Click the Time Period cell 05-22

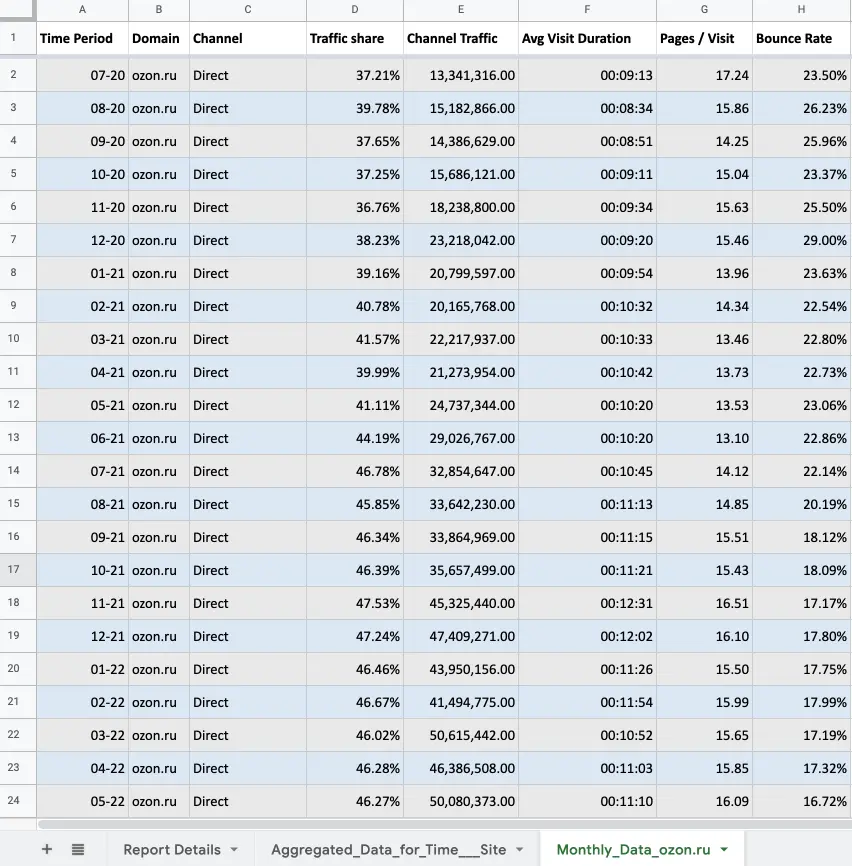[x=82, y=801]
